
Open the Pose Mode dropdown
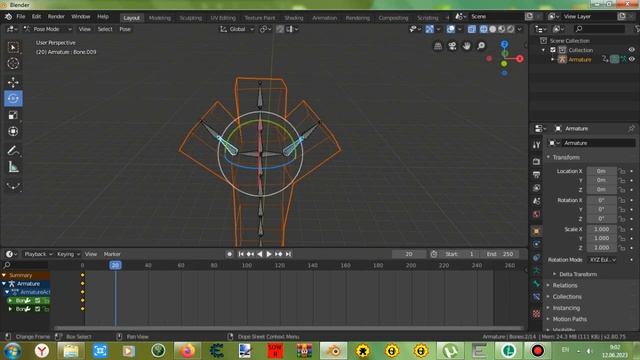(48, 29)
